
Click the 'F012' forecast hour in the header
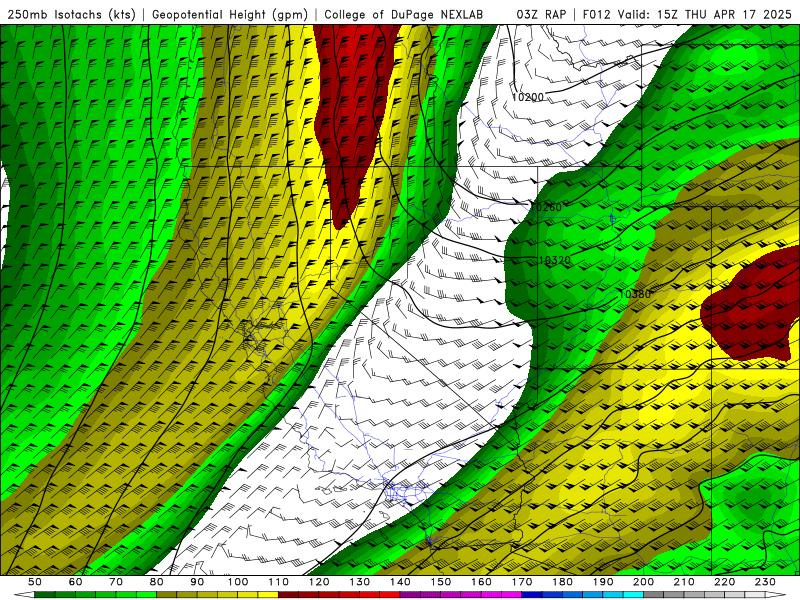click(596, 14)
